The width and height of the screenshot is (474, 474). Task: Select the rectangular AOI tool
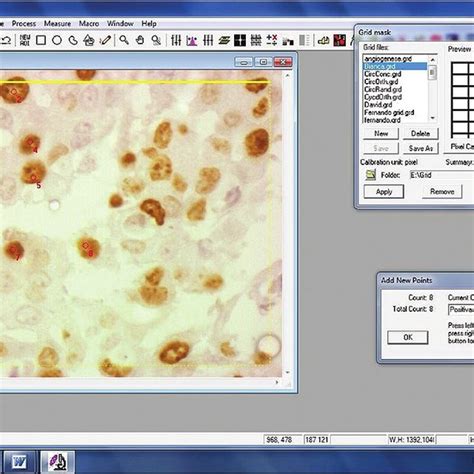click(x=41, y=40)
